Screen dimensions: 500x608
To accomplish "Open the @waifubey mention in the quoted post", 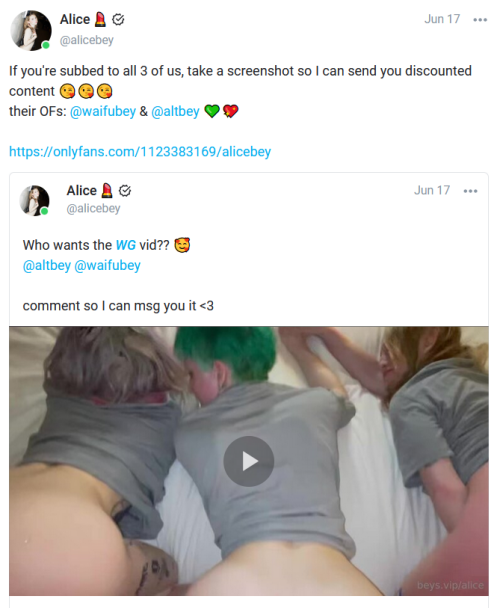I will (107, 266).
